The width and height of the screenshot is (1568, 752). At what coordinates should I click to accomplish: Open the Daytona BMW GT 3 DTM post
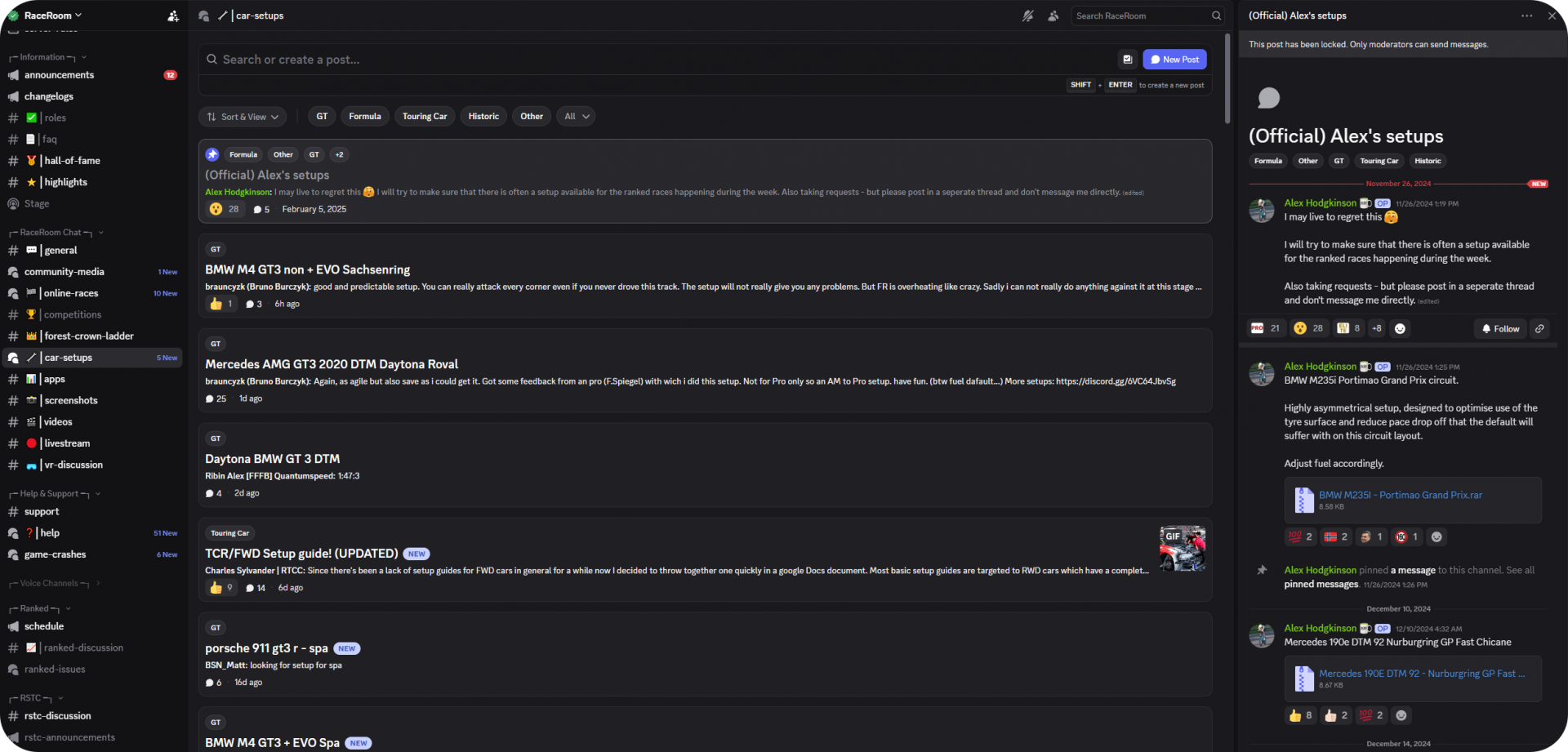(x=705, y=465)
